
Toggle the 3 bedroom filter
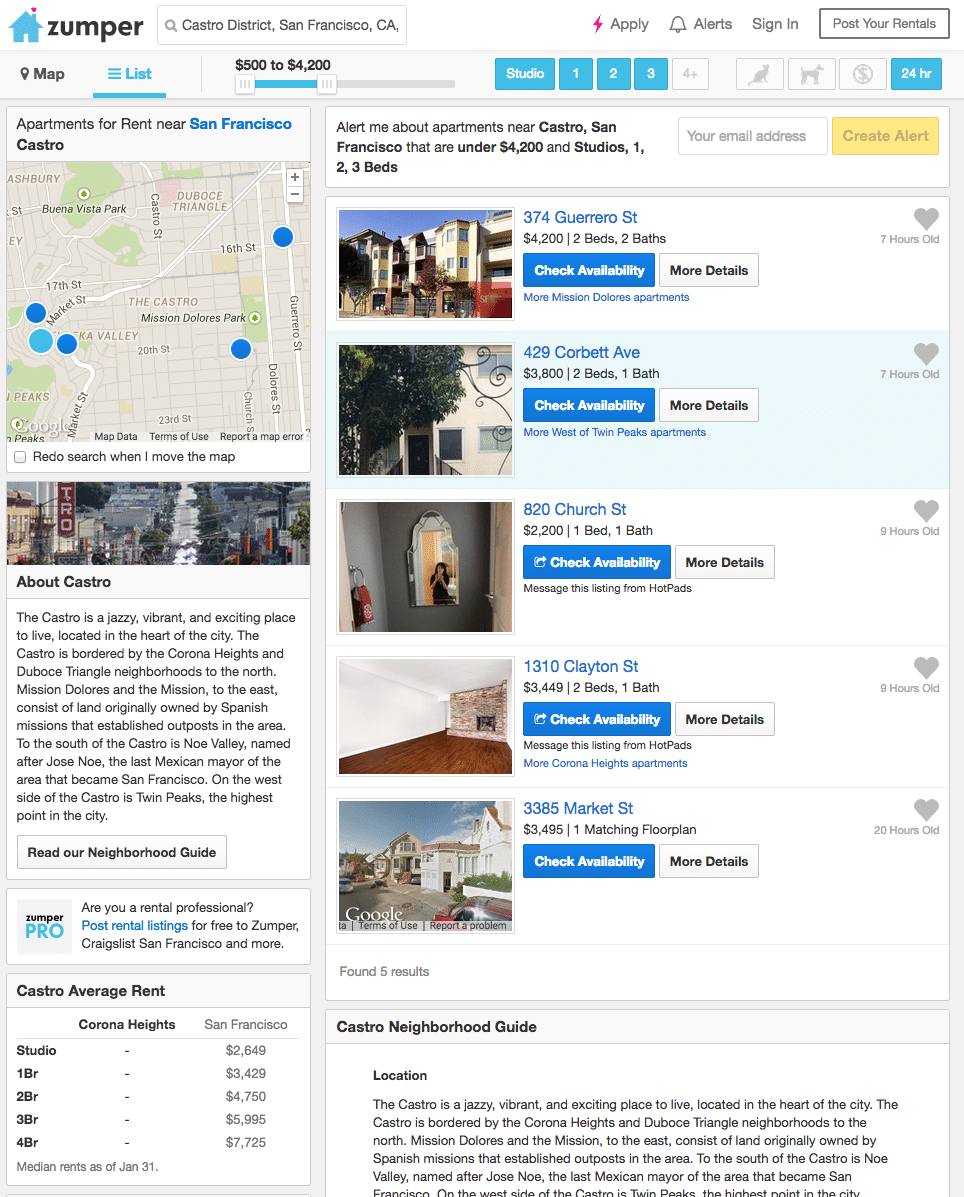click(650, 74)
